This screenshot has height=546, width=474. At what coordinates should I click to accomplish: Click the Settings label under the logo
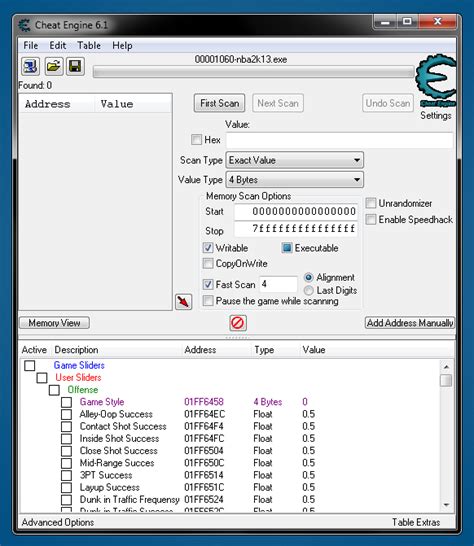[x=436, y=115]
